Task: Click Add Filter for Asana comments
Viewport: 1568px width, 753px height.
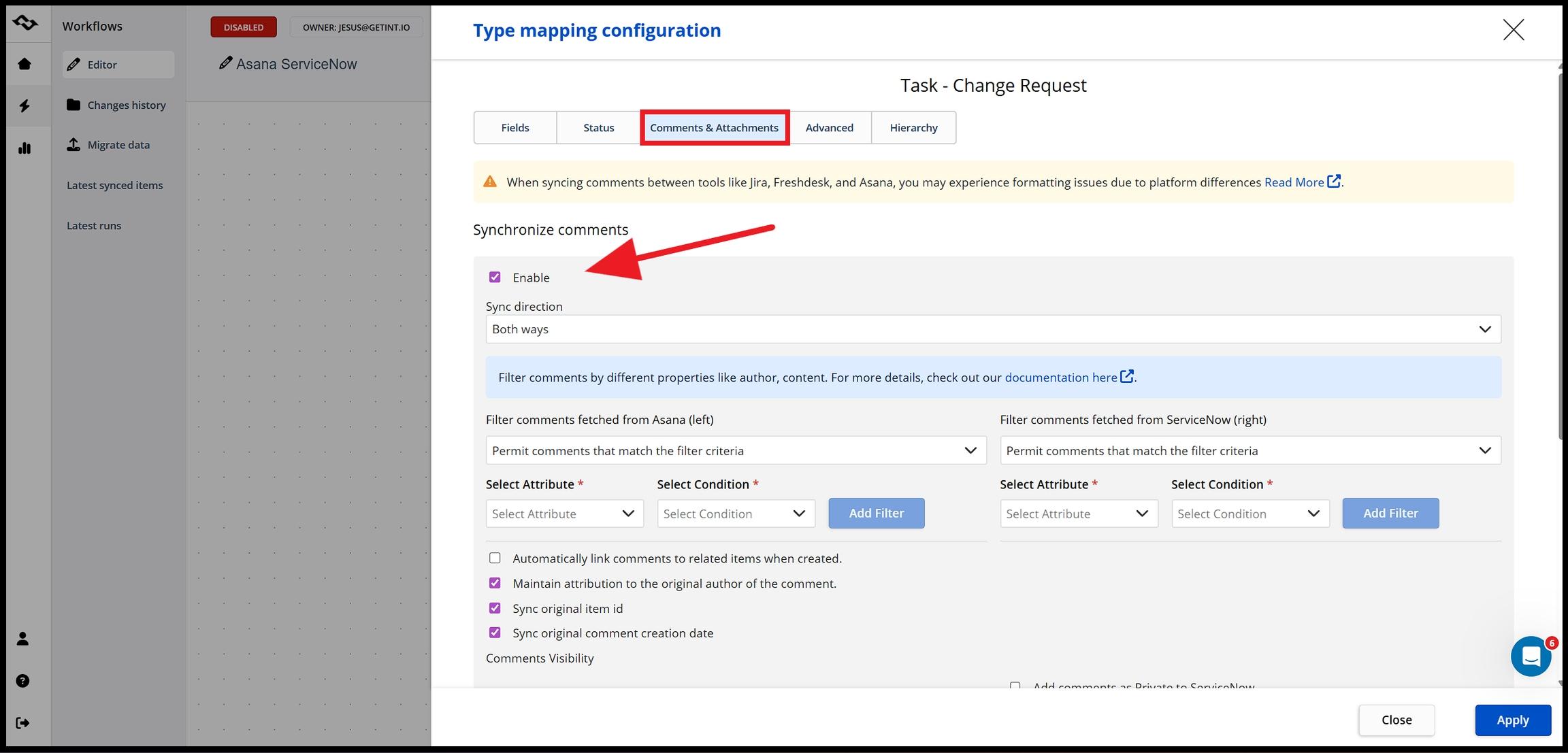Action: 877,513
